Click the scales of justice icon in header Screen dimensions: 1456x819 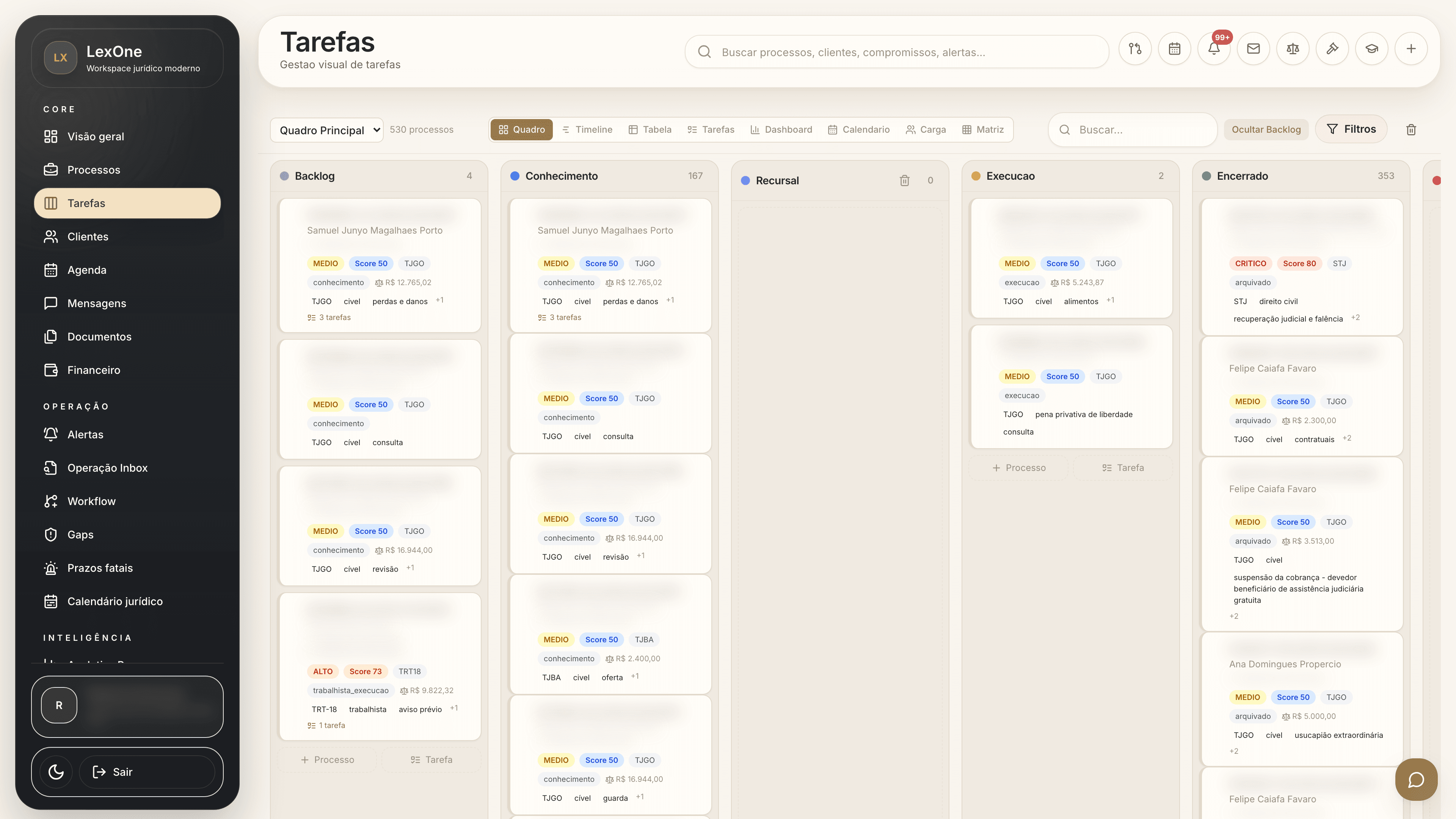1293,49
